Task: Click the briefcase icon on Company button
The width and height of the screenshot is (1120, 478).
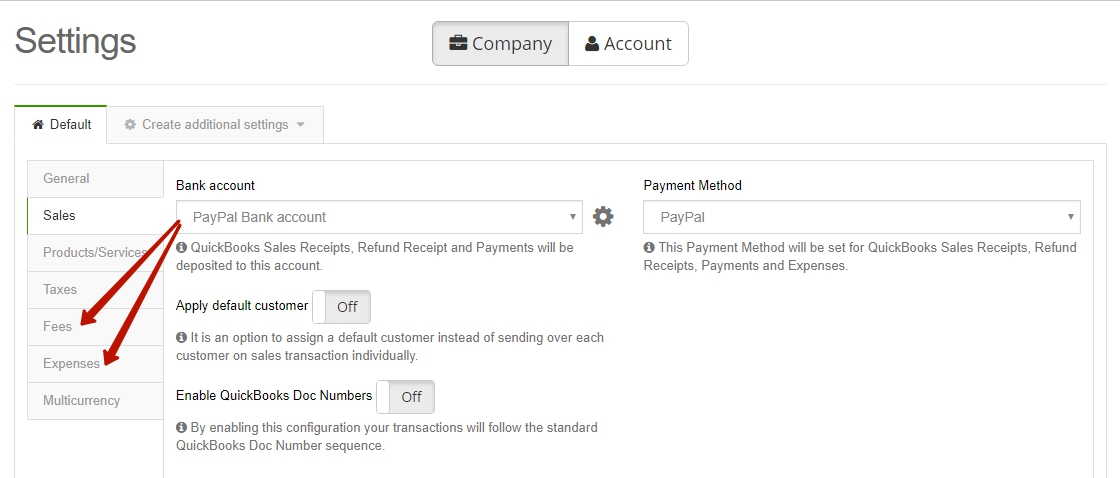Action: 458,43
